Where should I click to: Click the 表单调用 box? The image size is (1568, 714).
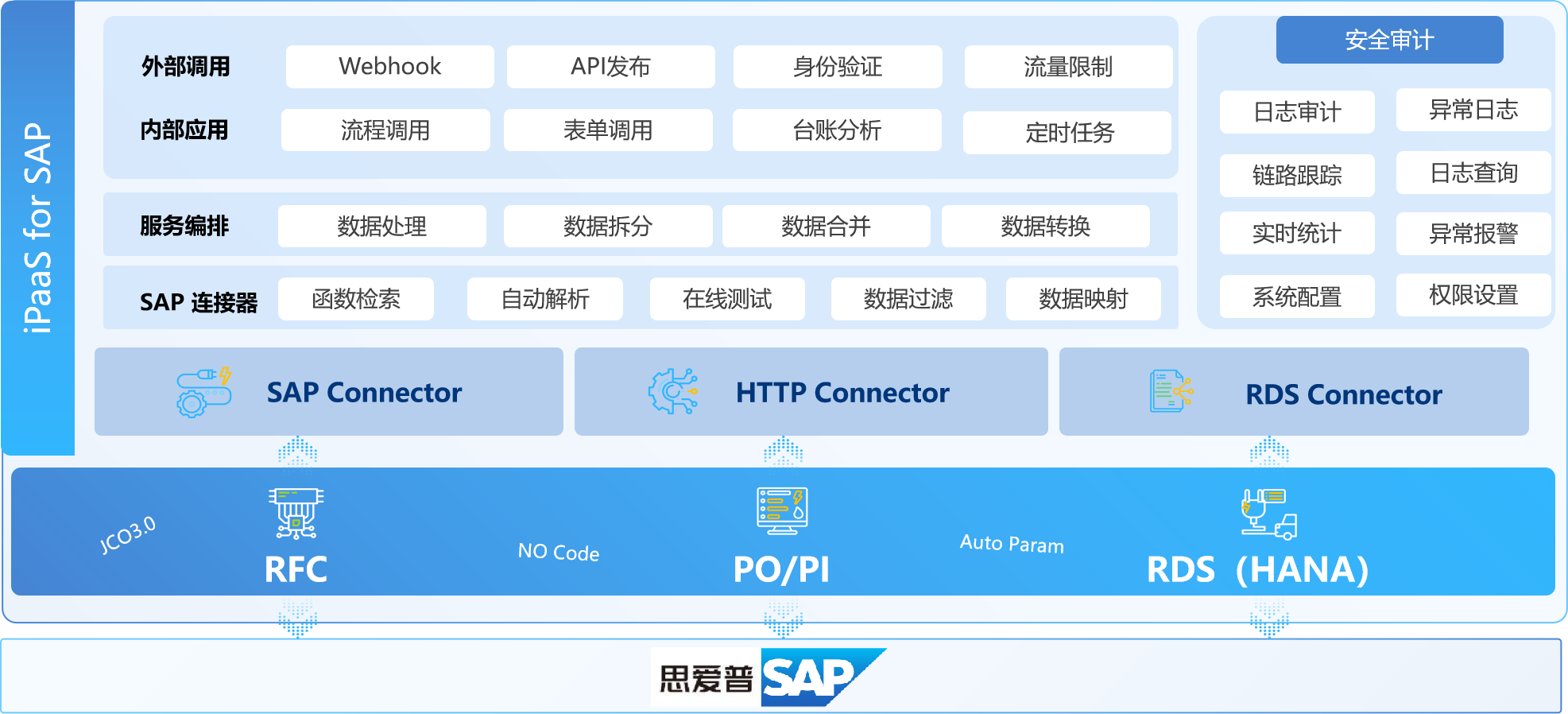point(608,130)
